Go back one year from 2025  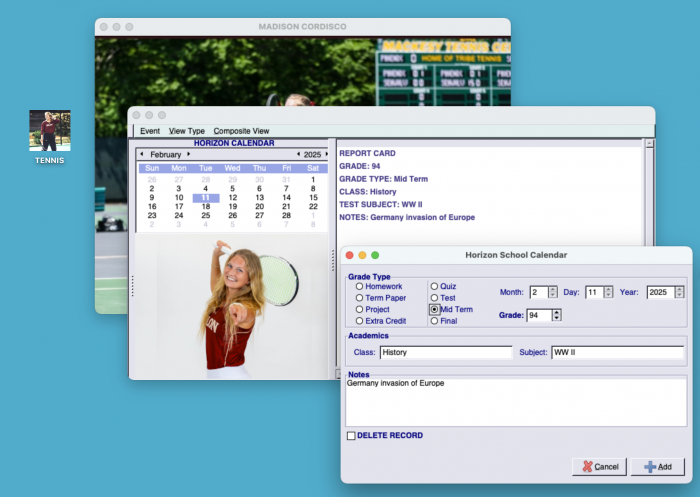click(297, 155)
